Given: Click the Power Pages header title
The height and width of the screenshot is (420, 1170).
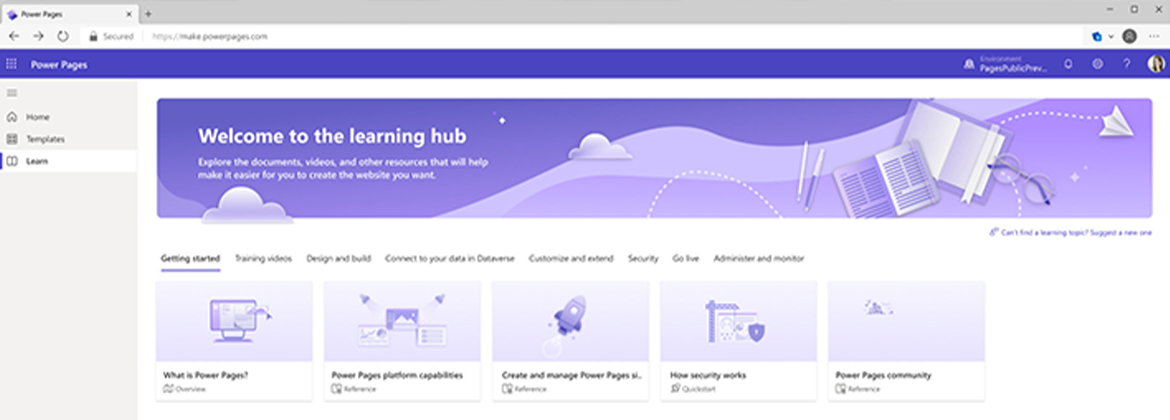Looking at the screenshot, I should (59, 65).
